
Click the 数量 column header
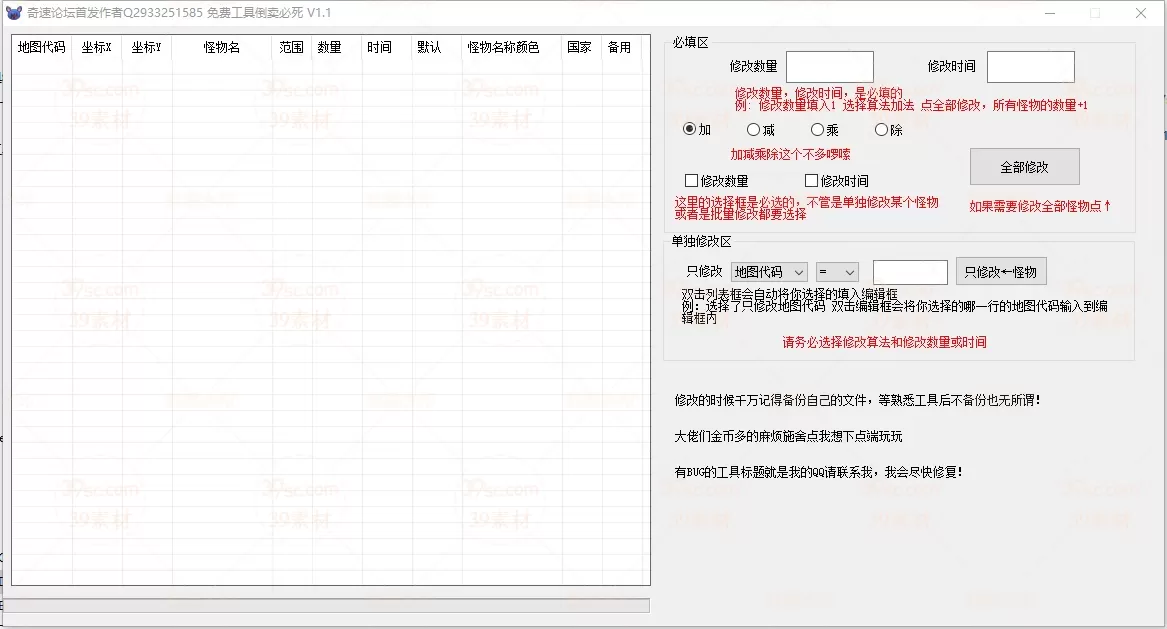click(x=329, y=47)
